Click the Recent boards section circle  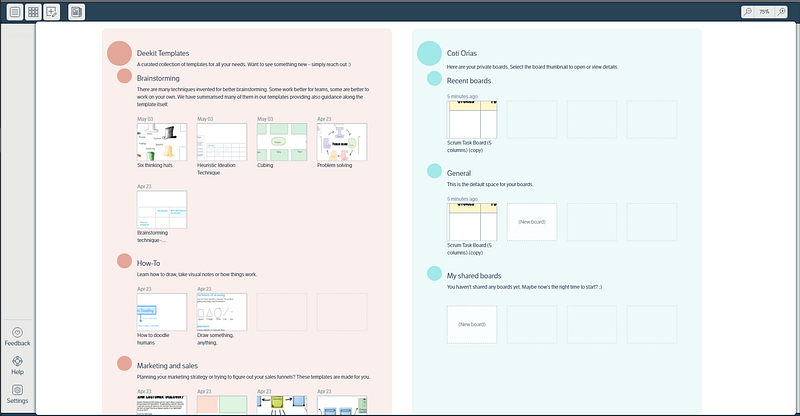tap(434, 79)
